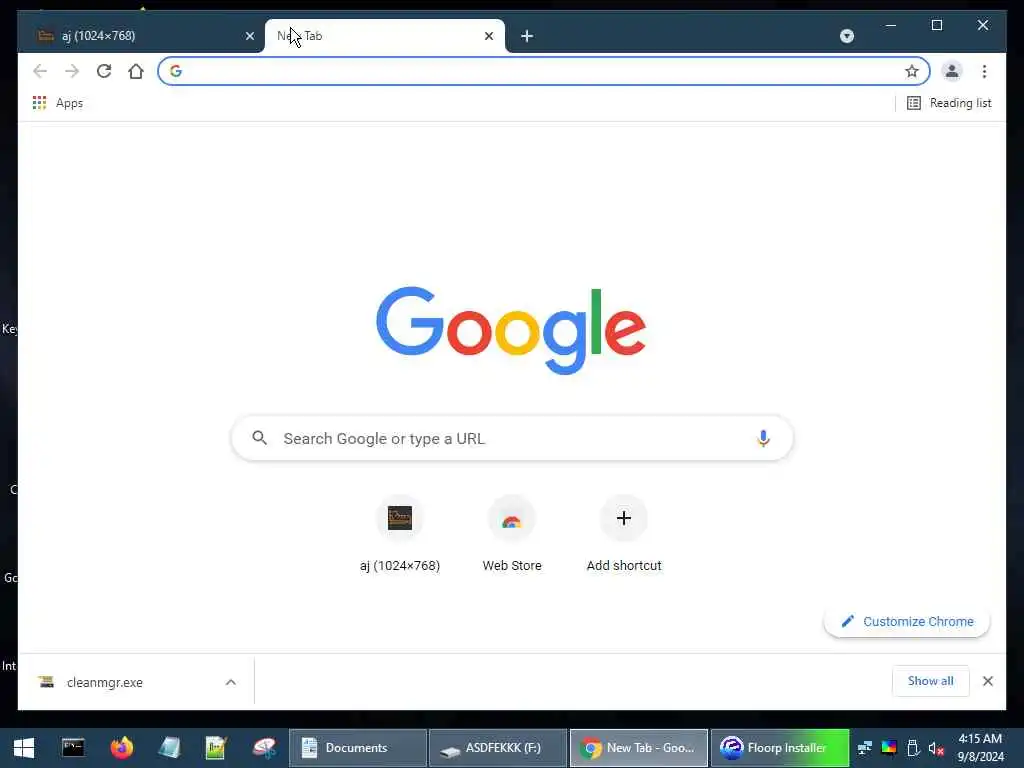Expand the cleanmgr.exe download options chevron
Image resolution: width=1024 pixels, height=768 pixels.
point(231,682)
